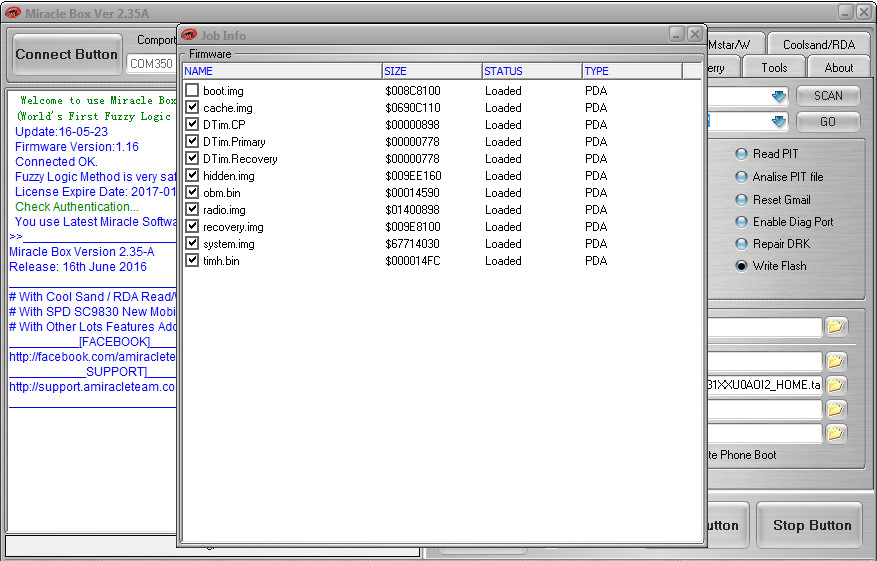Check the boot.img checkbox

tap(192, 90)
